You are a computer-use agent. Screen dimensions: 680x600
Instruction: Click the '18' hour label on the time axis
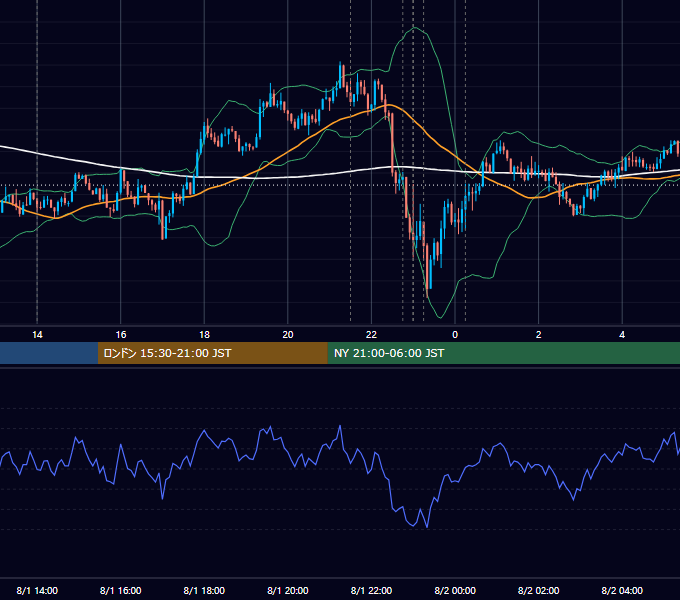click(x=204, y=335)
